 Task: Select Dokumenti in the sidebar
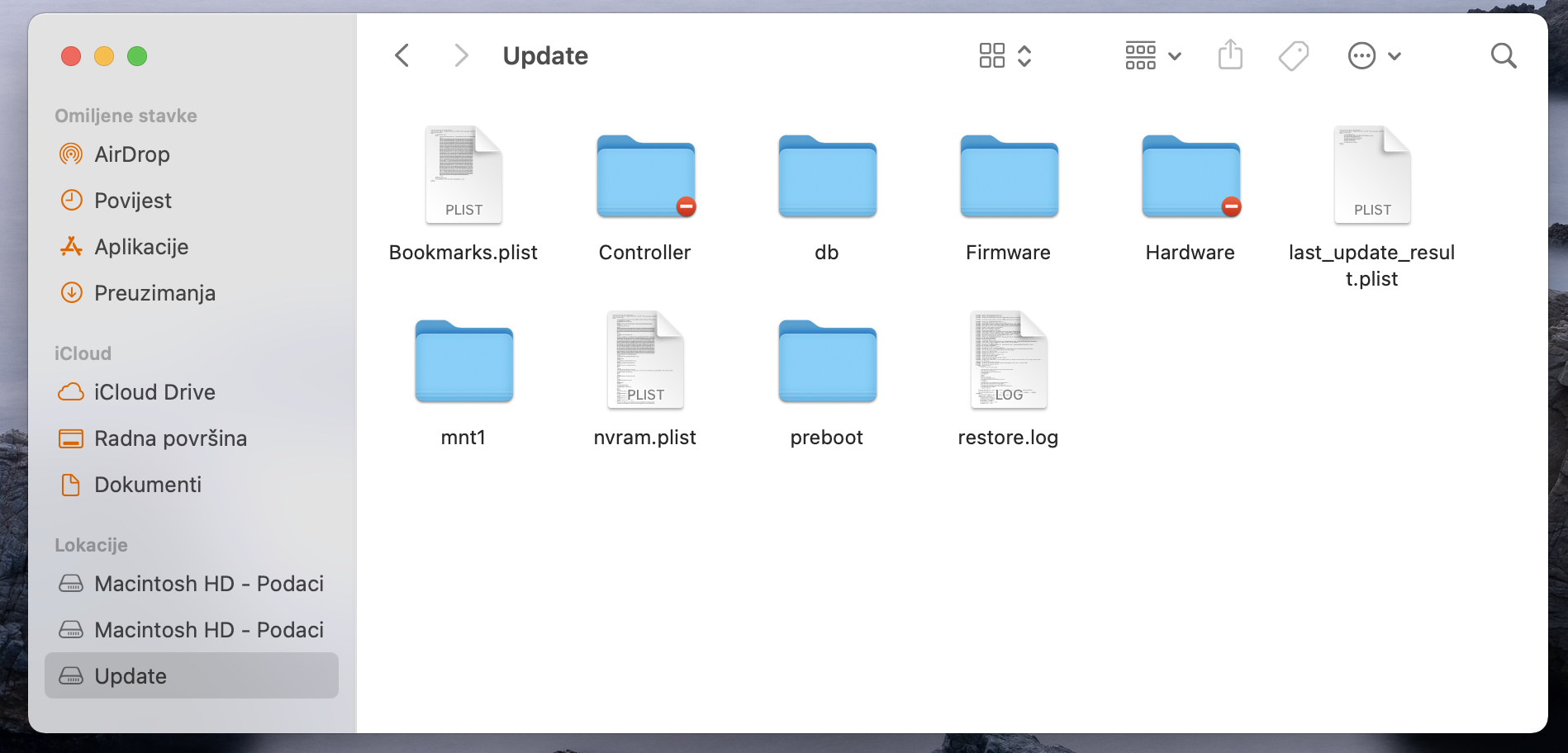pos(192,485)
